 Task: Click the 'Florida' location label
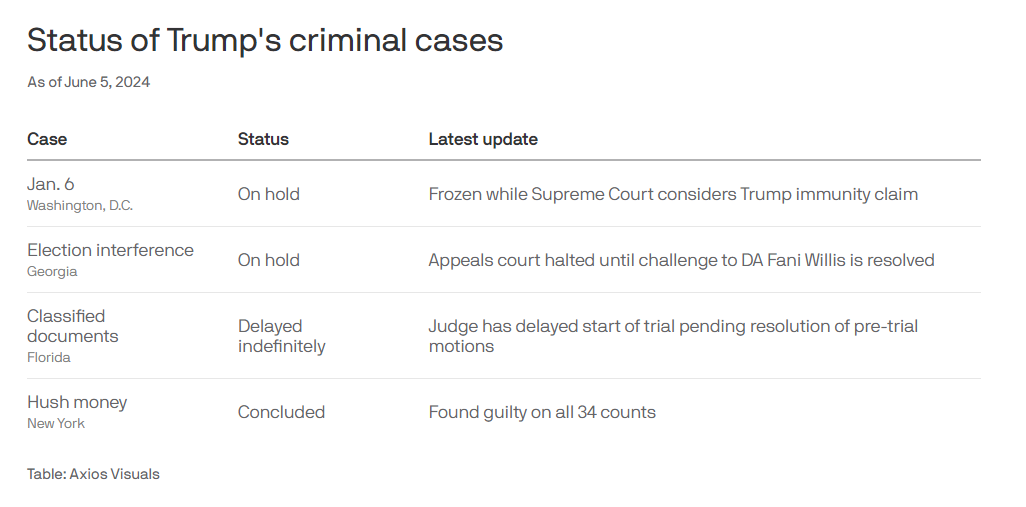[48, 358]
